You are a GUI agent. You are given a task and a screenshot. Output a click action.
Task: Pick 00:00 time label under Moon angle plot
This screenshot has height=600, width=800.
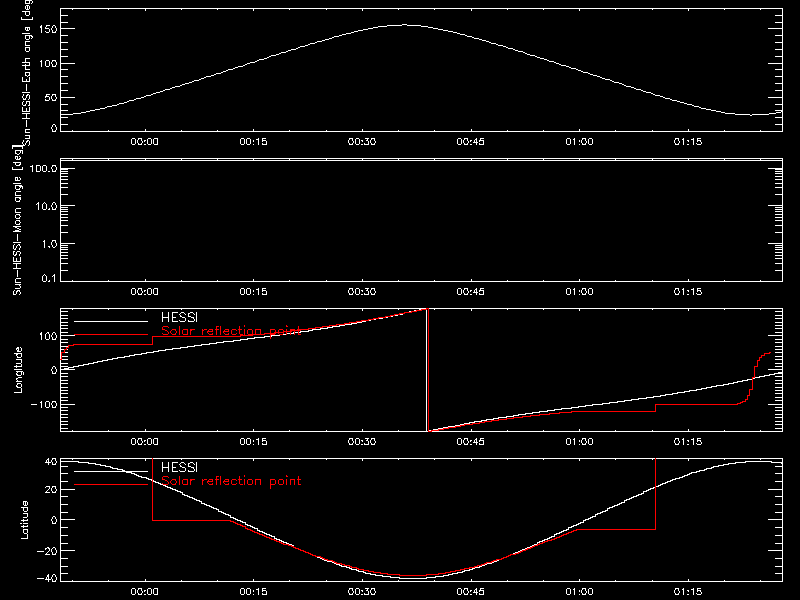coord(144,292)
